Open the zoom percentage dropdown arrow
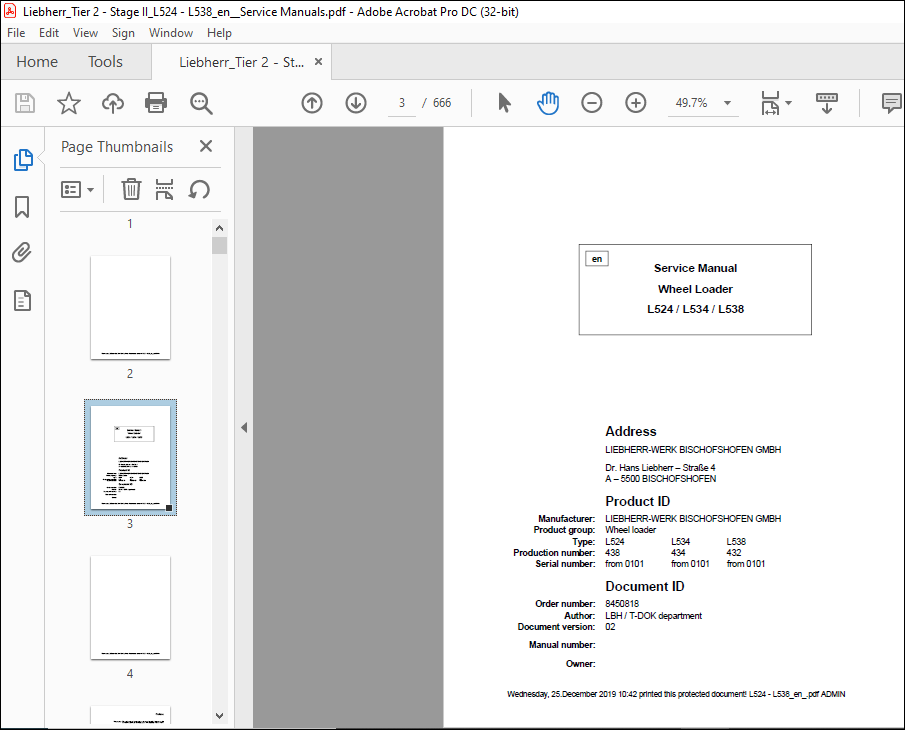 pos(727,103)
